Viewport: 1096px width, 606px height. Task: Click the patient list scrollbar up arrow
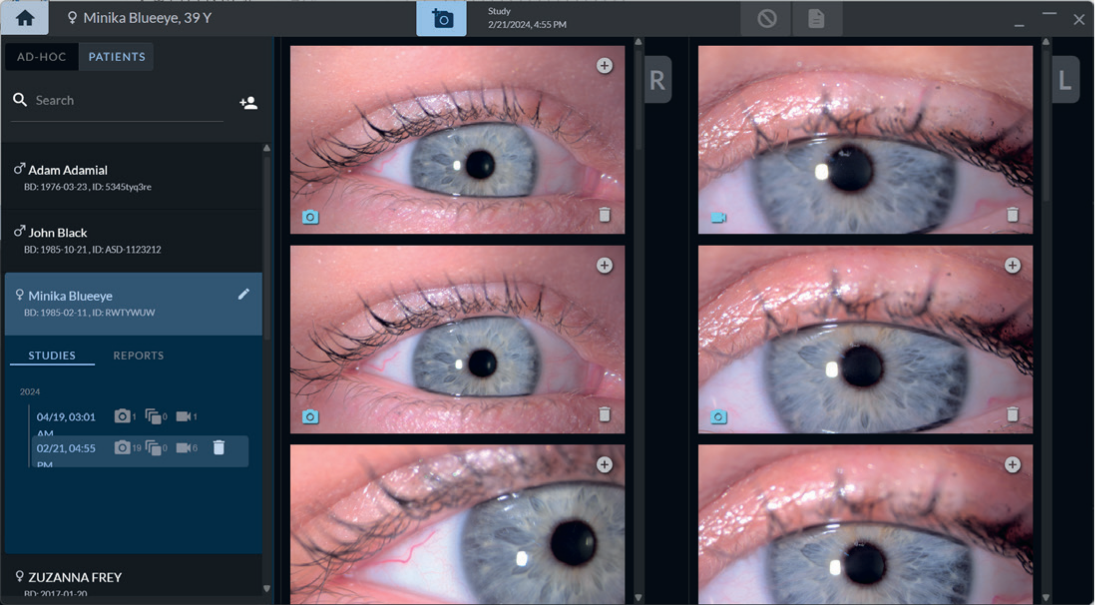point(266,148)
